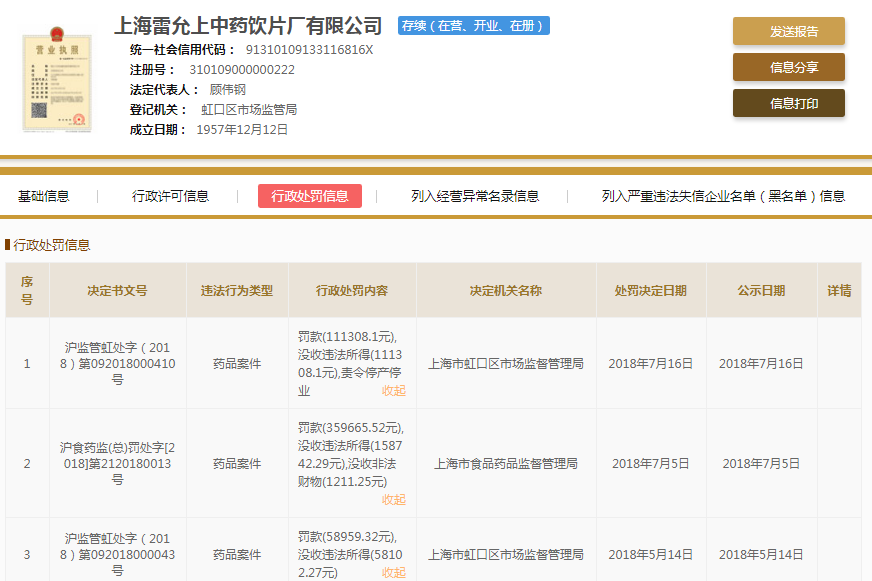Click the 信息打印 button

pyautogui.click(x=789, y=103)
